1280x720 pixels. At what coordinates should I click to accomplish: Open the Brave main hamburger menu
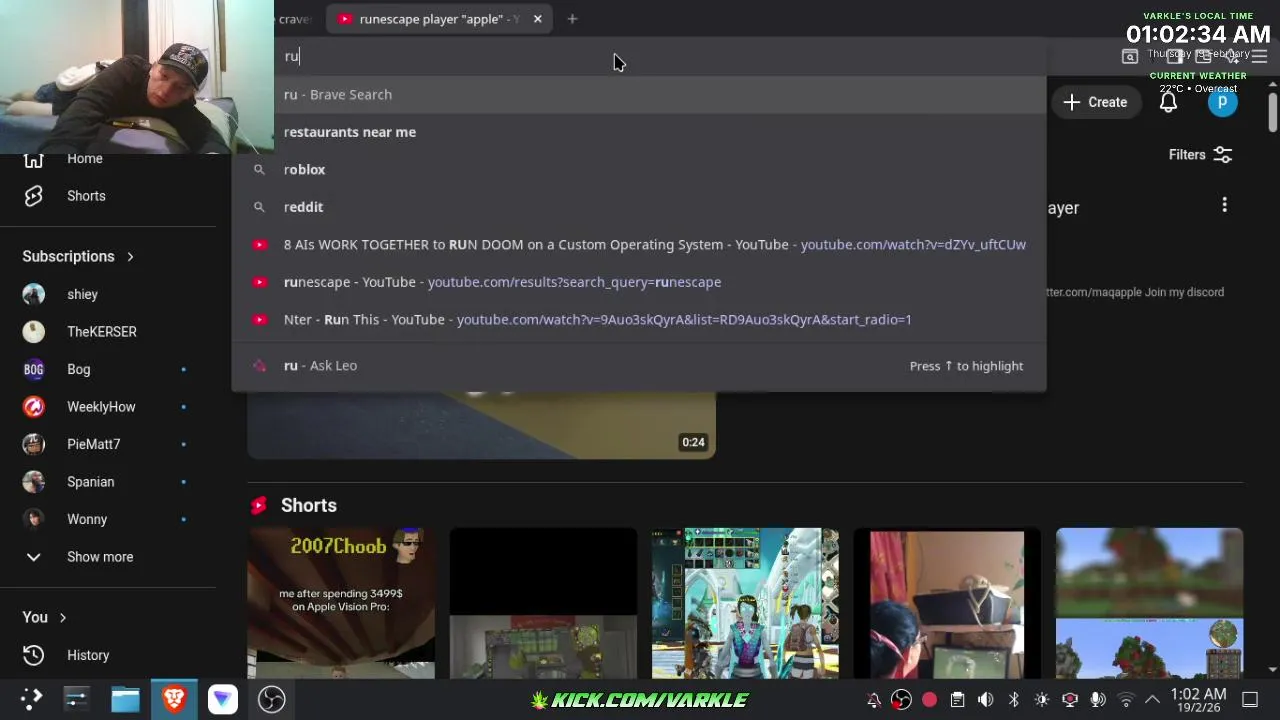pos(1259,57)
